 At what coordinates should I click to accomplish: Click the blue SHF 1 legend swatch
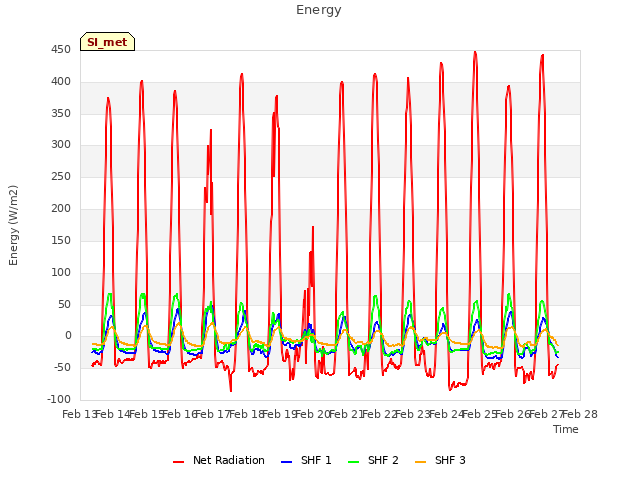tap(287, 462)
